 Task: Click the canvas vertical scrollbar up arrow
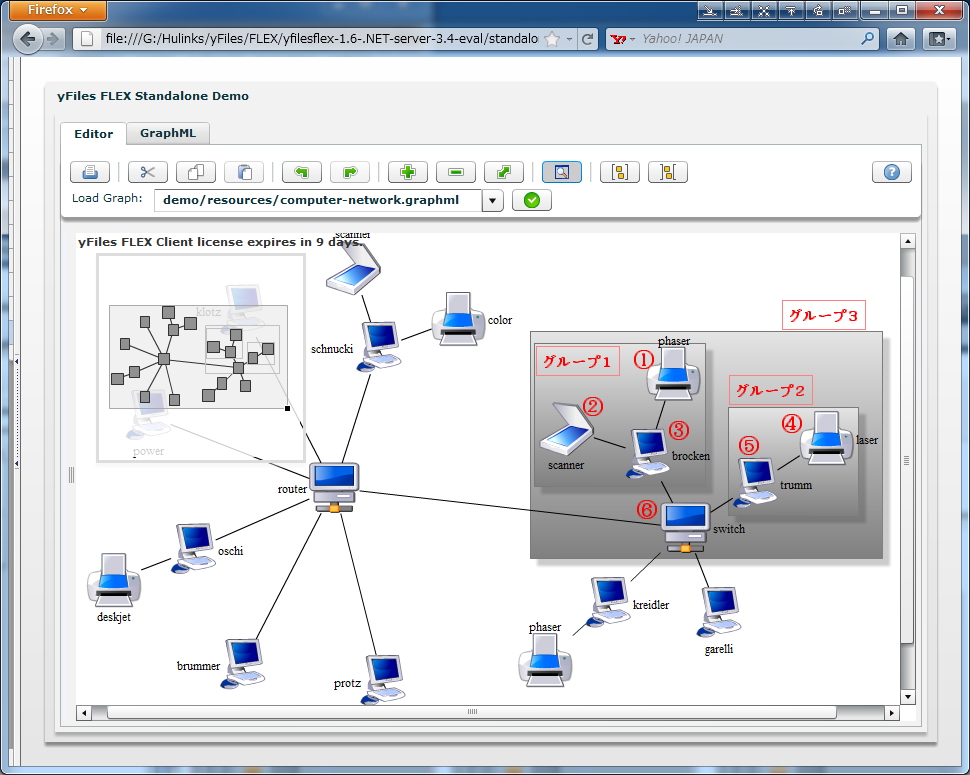coord(908,241)
